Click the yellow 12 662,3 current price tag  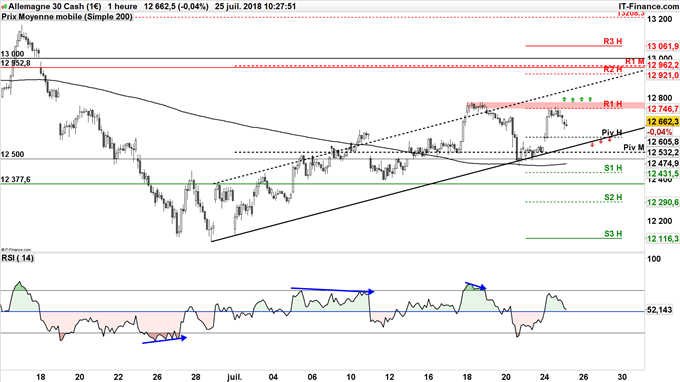pyautogui.click(x=662, y=122)
